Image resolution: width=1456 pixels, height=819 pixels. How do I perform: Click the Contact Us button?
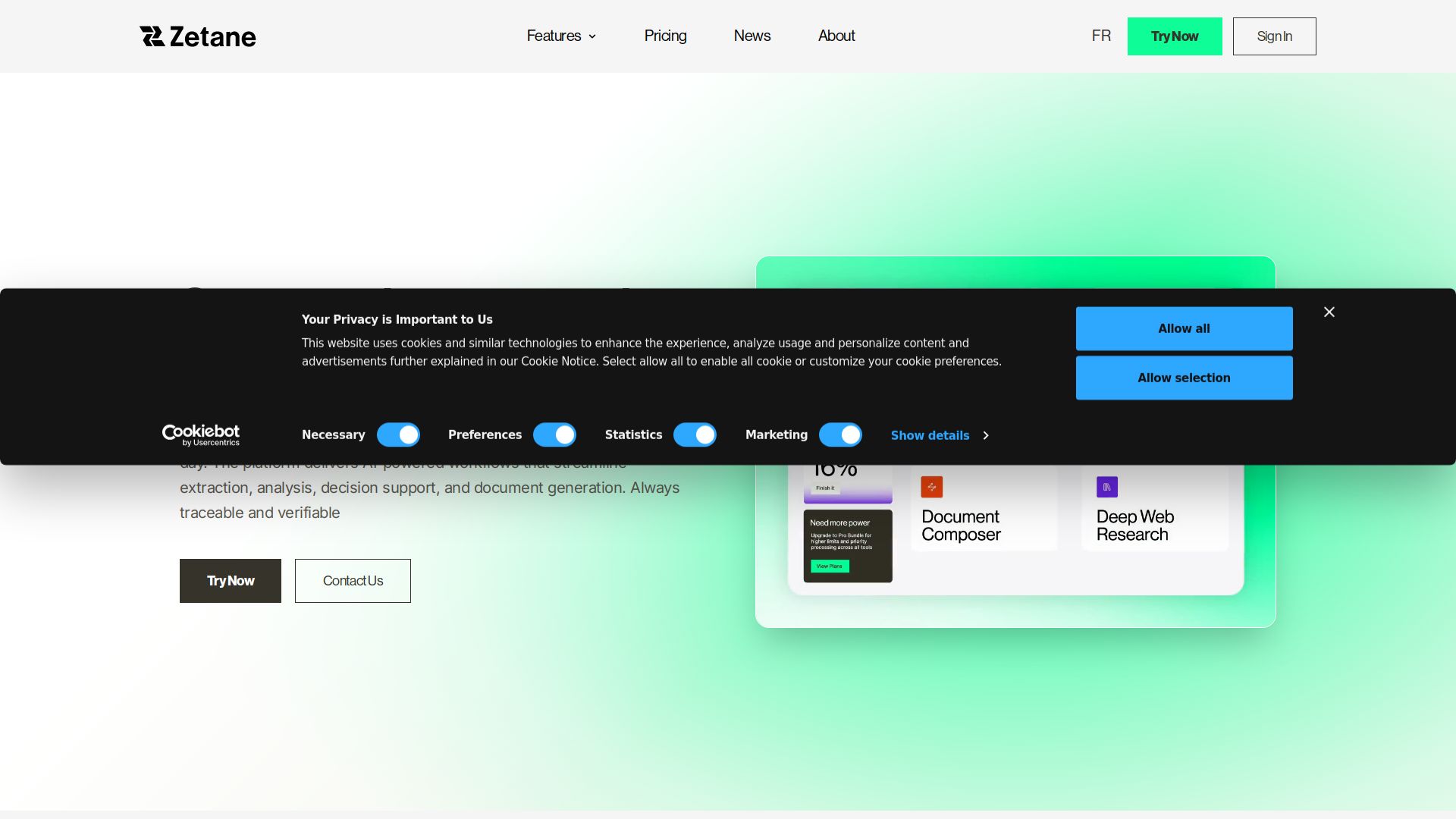353,581
